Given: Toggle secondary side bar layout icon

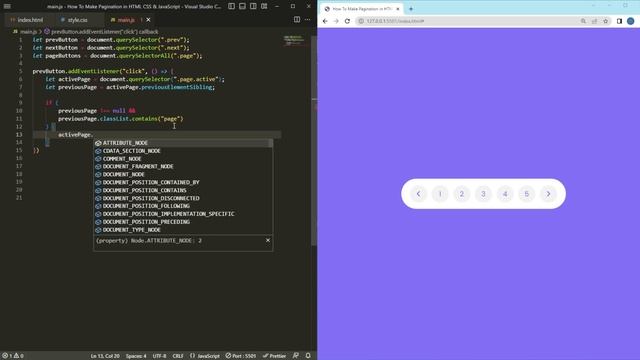Looking at the screenshot, I should point(253,6).
